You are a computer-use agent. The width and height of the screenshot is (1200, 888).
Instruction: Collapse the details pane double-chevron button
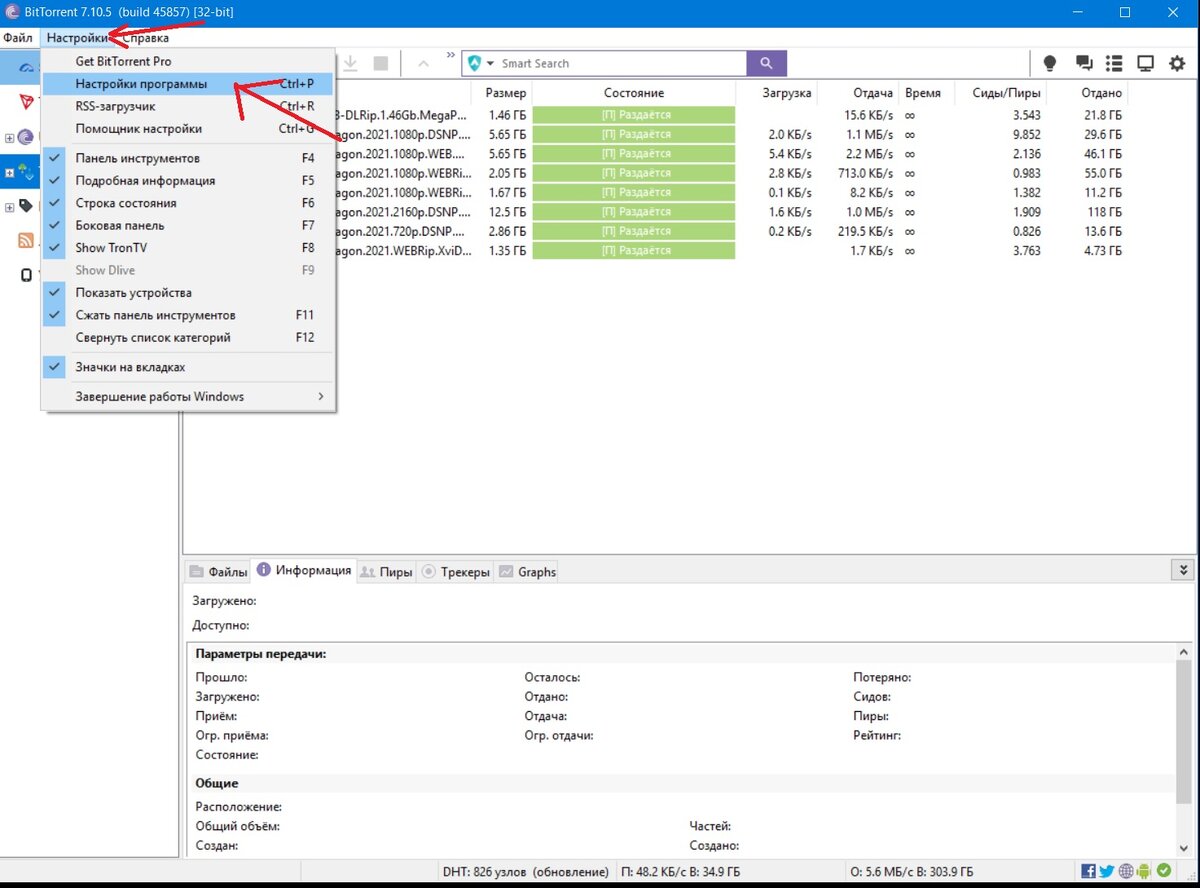[1184, 569]
